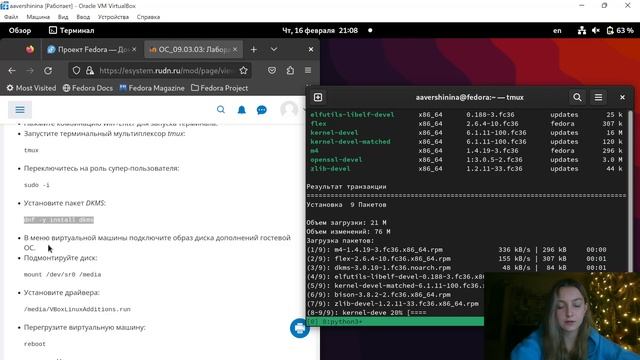
Task: Reload the current page
Action: coord(48,71)
